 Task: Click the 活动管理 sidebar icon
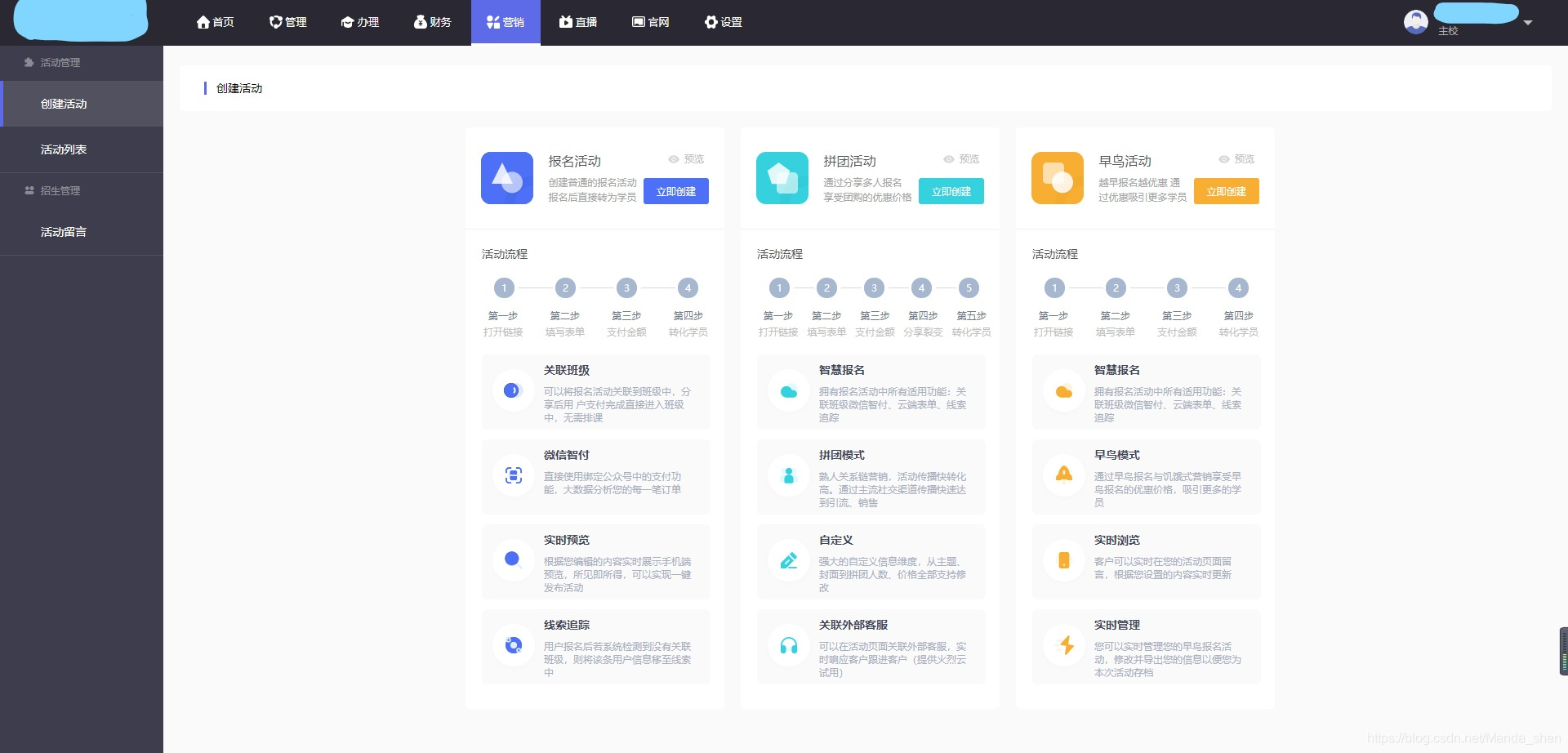(x=27, y=62)
